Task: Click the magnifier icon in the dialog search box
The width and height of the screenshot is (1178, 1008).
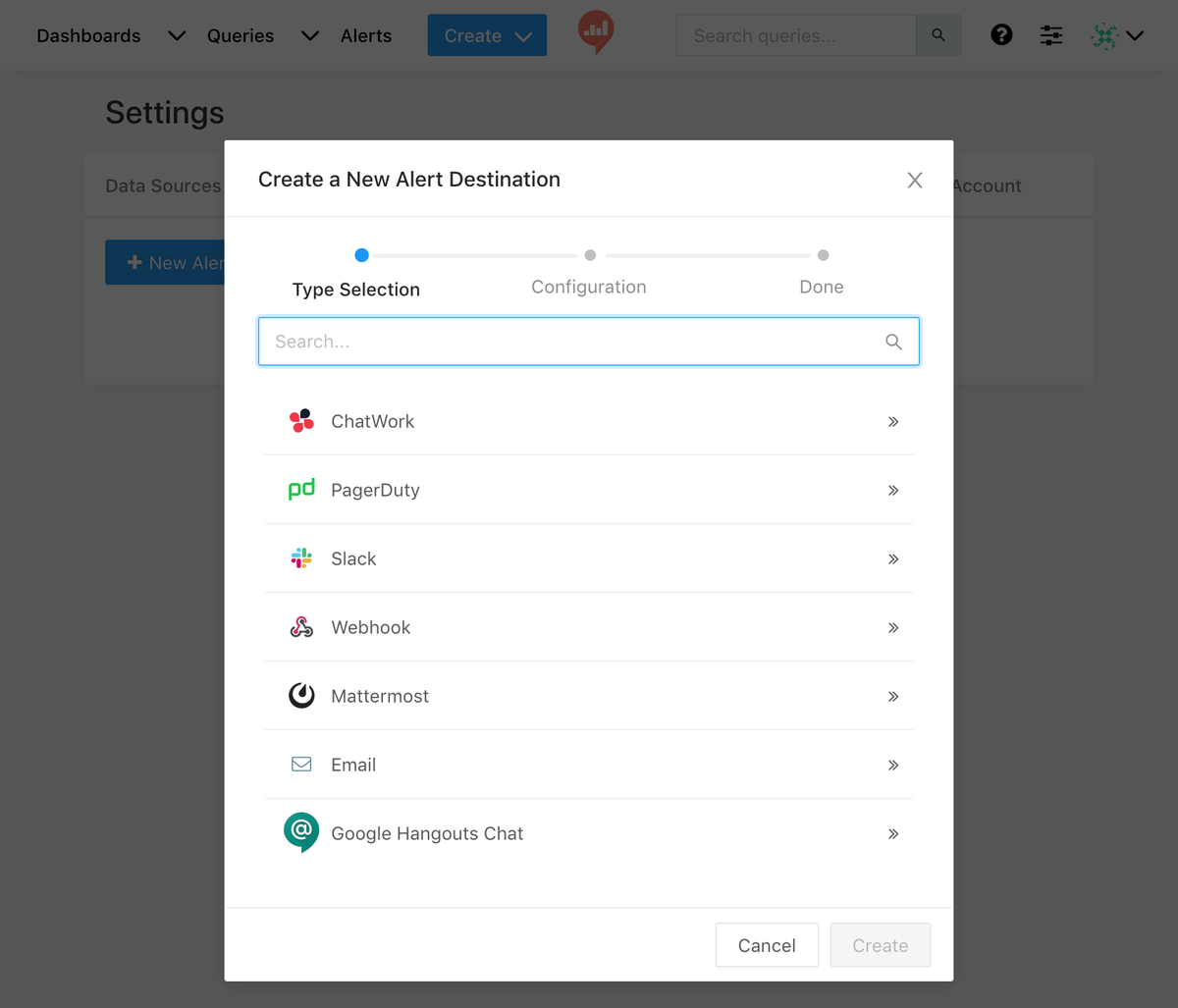Action: point(893,342)
